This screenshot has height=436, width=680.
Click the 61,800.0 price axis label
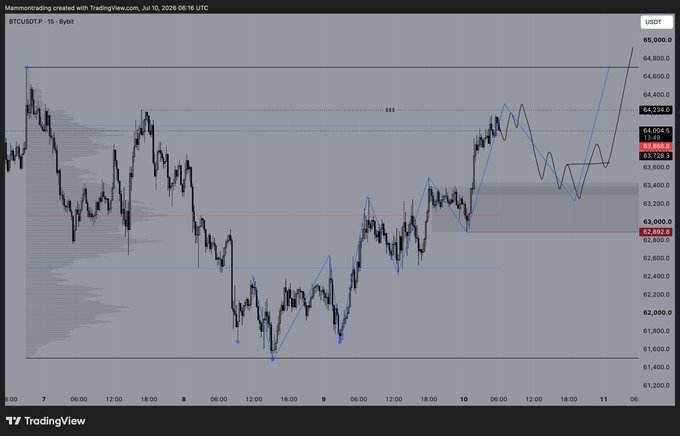click(x=657, y=331)
